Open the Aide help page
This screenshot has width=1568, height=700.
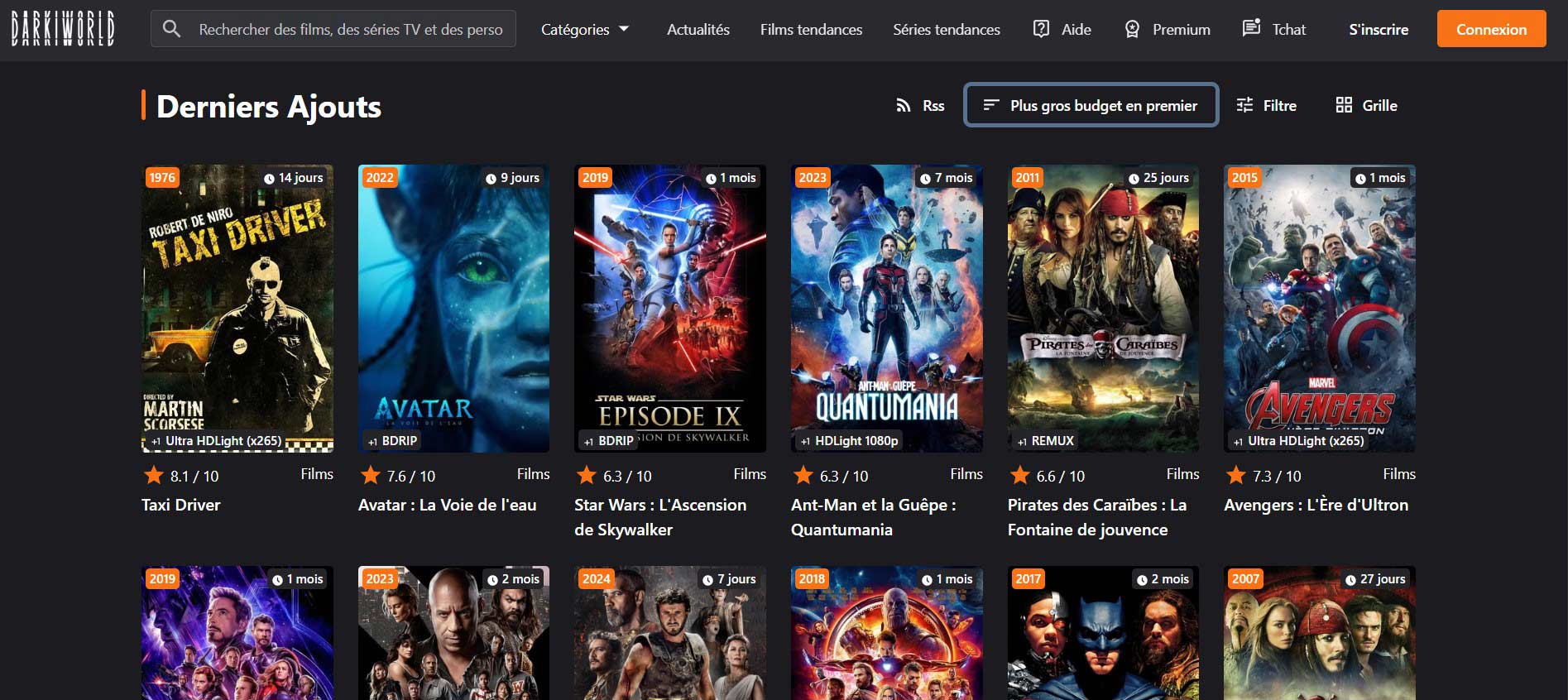coord(1062,29)
